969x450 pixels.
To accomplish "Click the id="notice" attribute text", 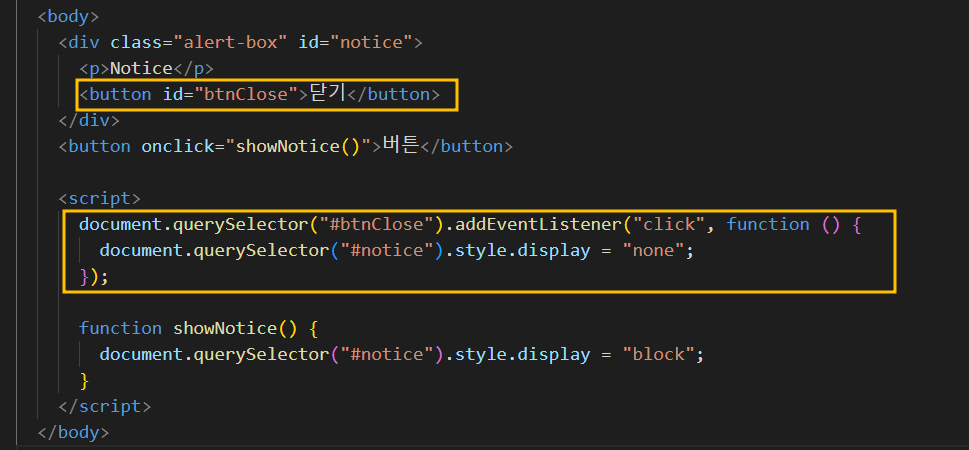I will tap(355, 42).
